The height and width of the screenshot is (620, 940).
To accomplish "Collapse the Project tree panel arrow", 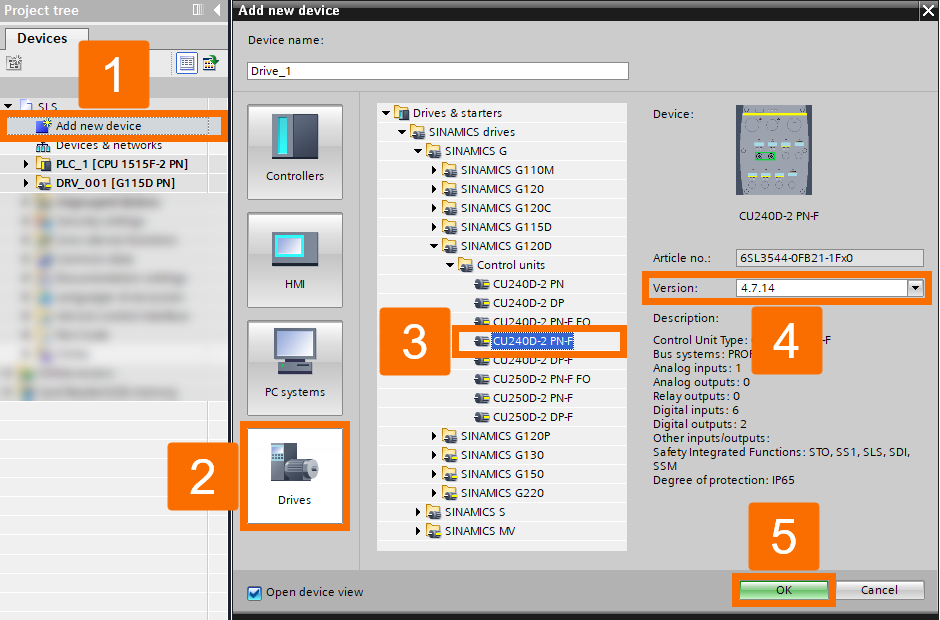I will [x=216, y=10].
